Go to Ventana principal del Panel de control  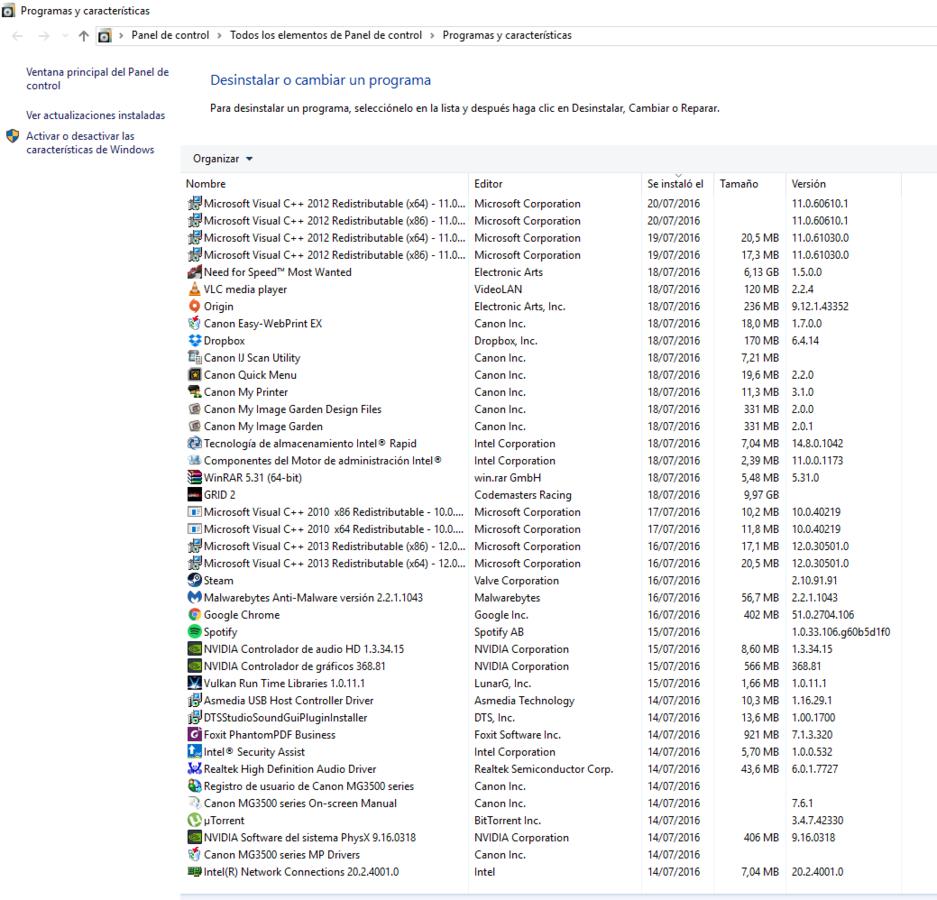click(97, 79)
